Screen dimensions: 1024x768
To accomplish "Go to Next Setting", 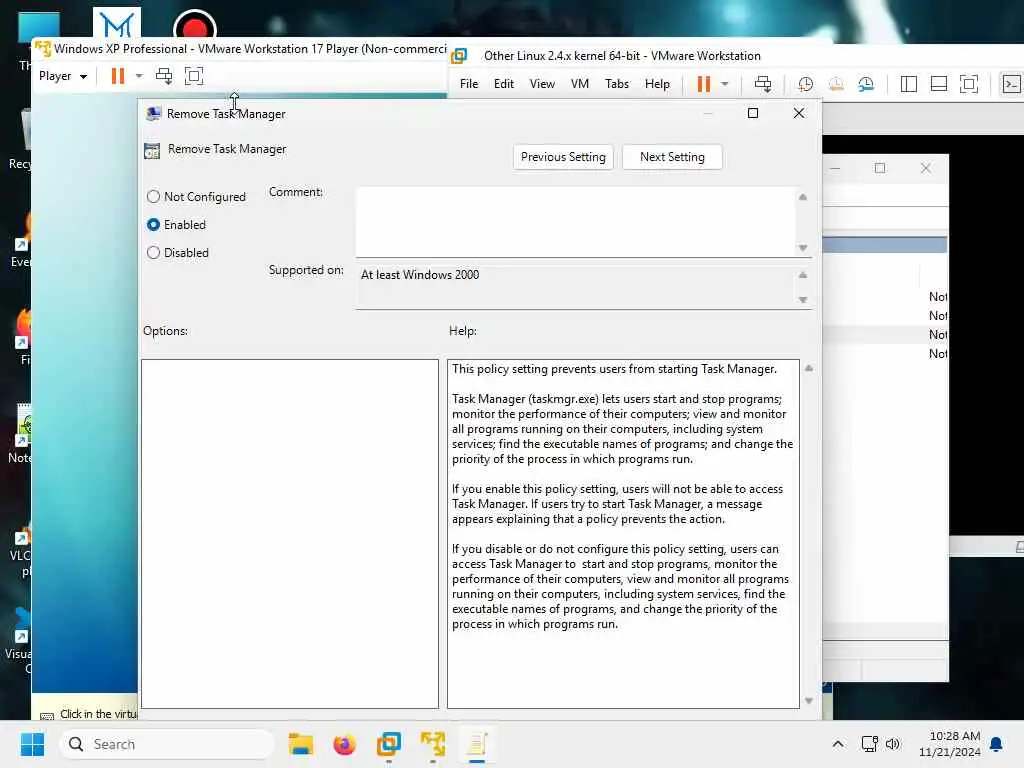I will (672, 157).
